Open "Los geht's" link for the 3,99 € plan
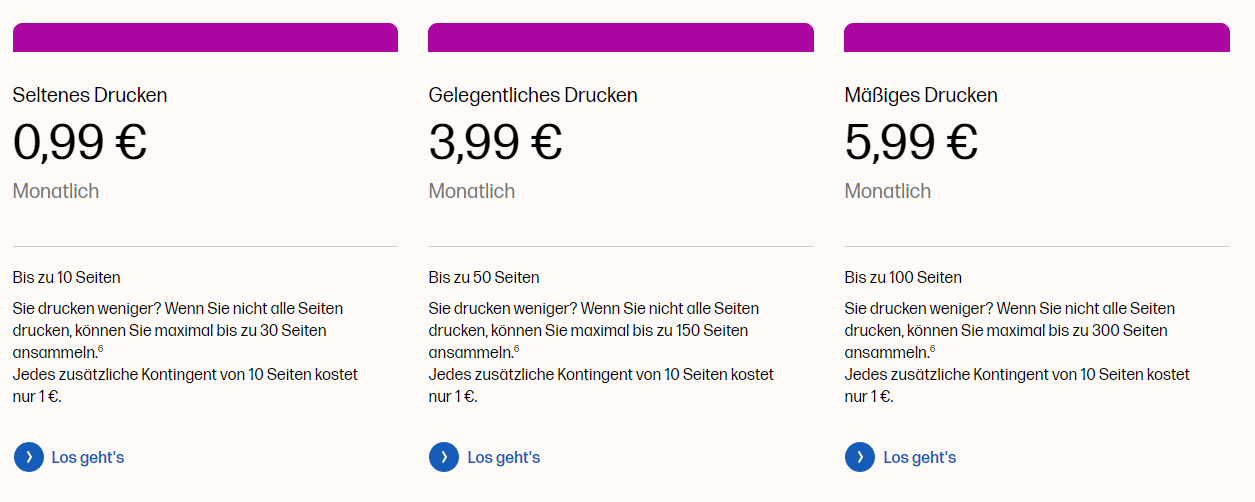 [504, 457]
